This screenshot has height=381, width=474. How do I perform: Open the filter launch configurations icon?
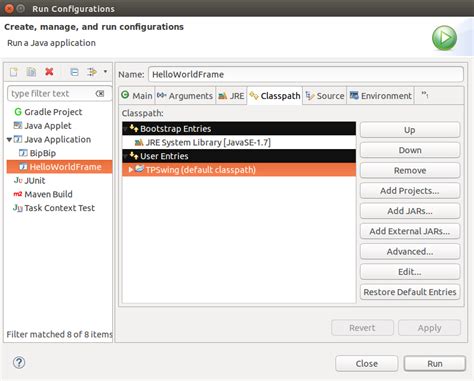(x=91, y=72)
